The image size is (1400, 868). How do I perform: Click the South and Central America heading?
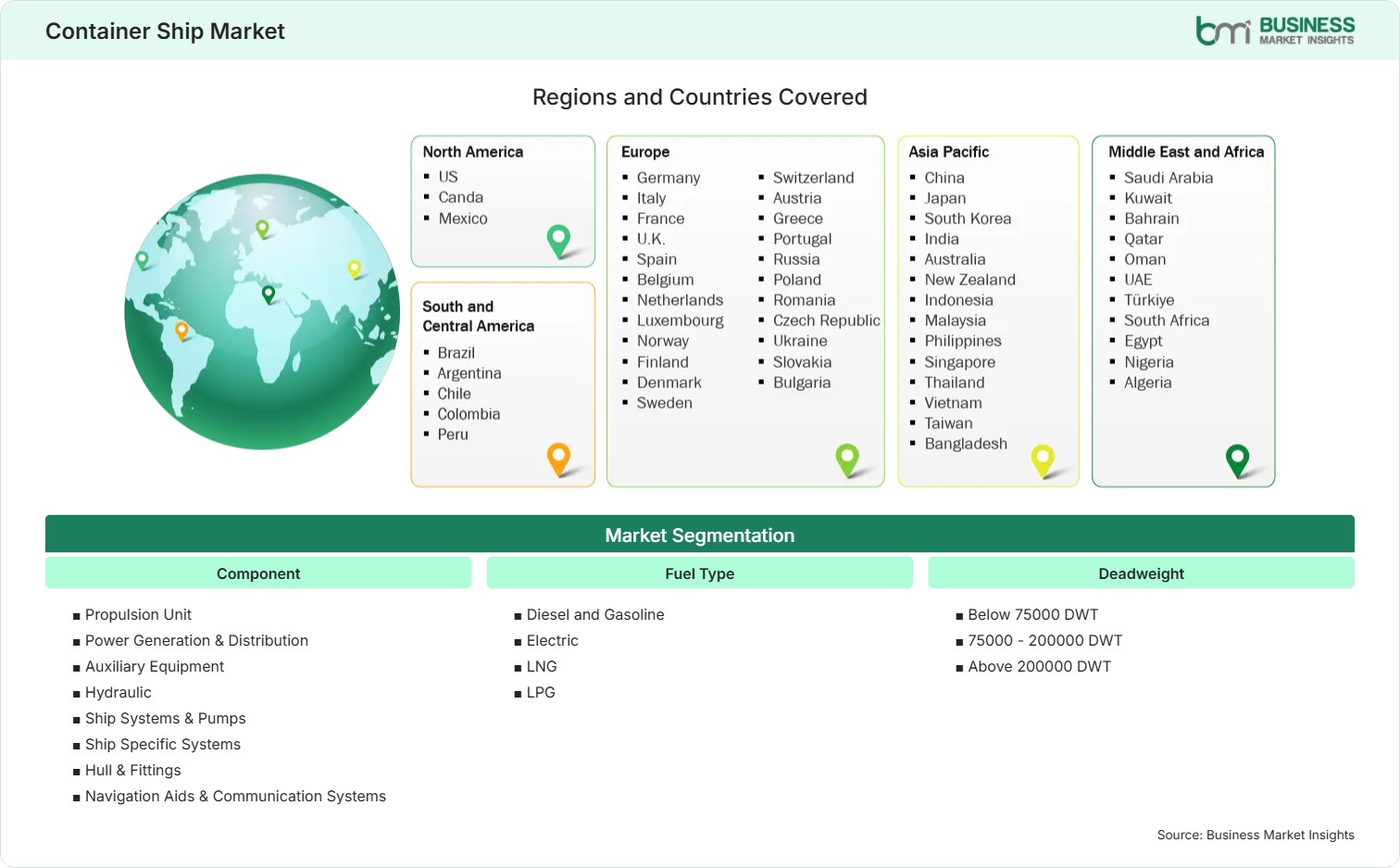pos(479,316)
